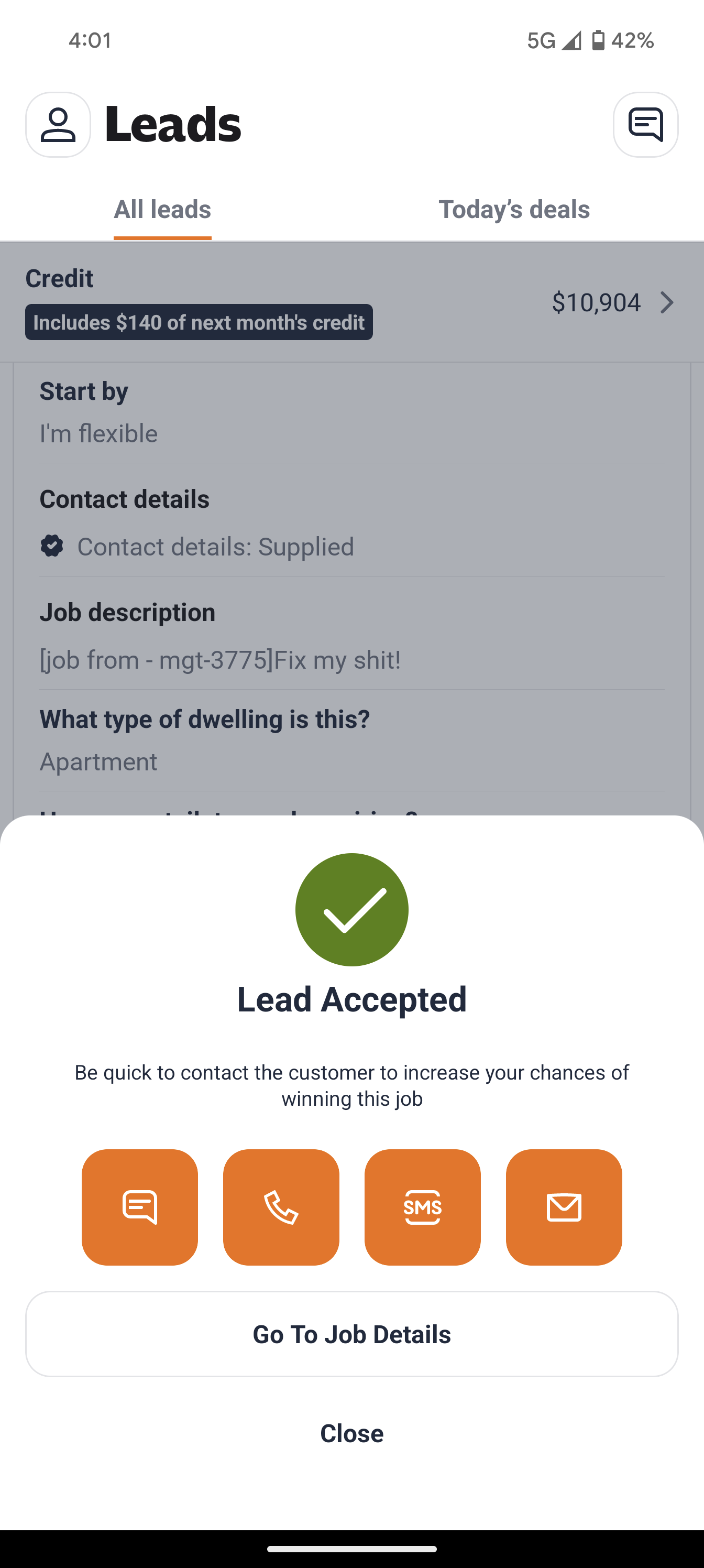Call the customer with the phone button
The image size is (704, 1568).
(281, 1206)
